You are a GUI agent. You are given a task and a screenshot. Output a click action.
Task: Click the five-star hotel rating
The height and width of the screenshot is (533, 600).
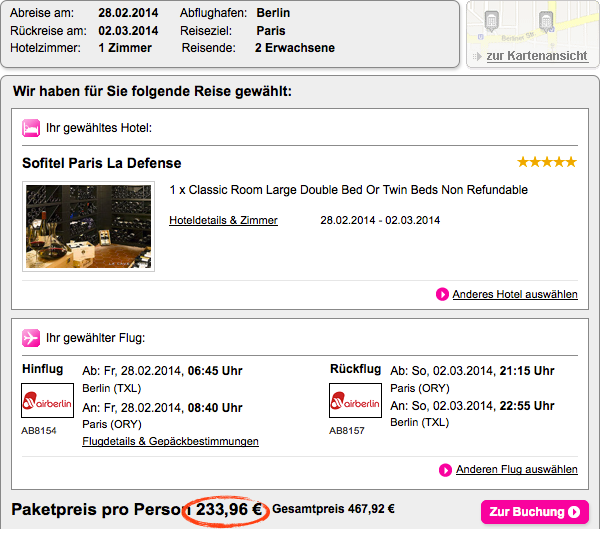(x=547, y=162)
